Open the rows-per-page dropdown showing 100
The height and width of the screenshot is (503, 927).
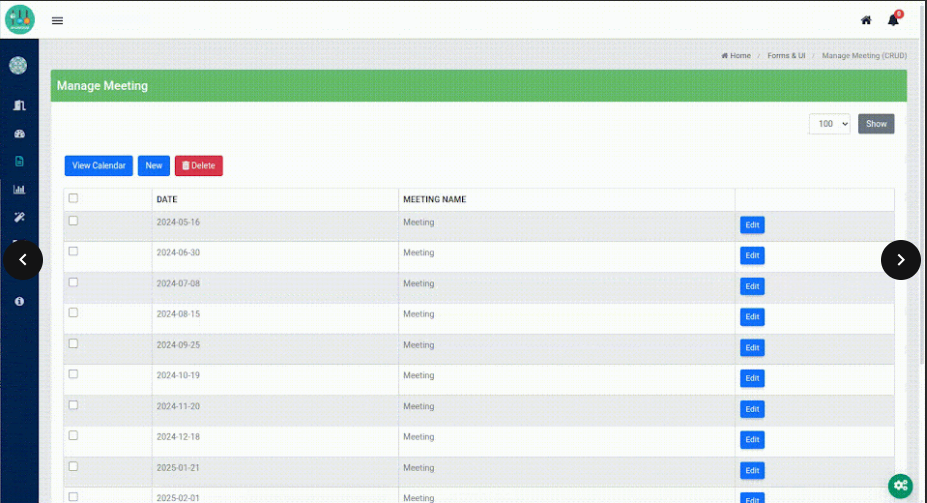[x=829, y=124]
